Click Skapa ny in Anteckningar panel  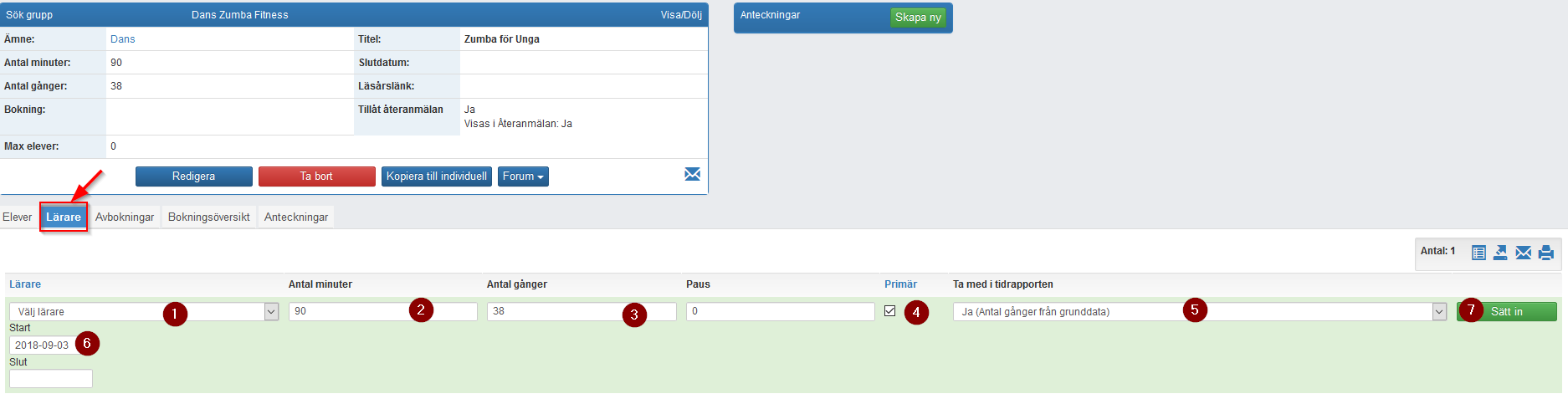[x=918, y=17]
